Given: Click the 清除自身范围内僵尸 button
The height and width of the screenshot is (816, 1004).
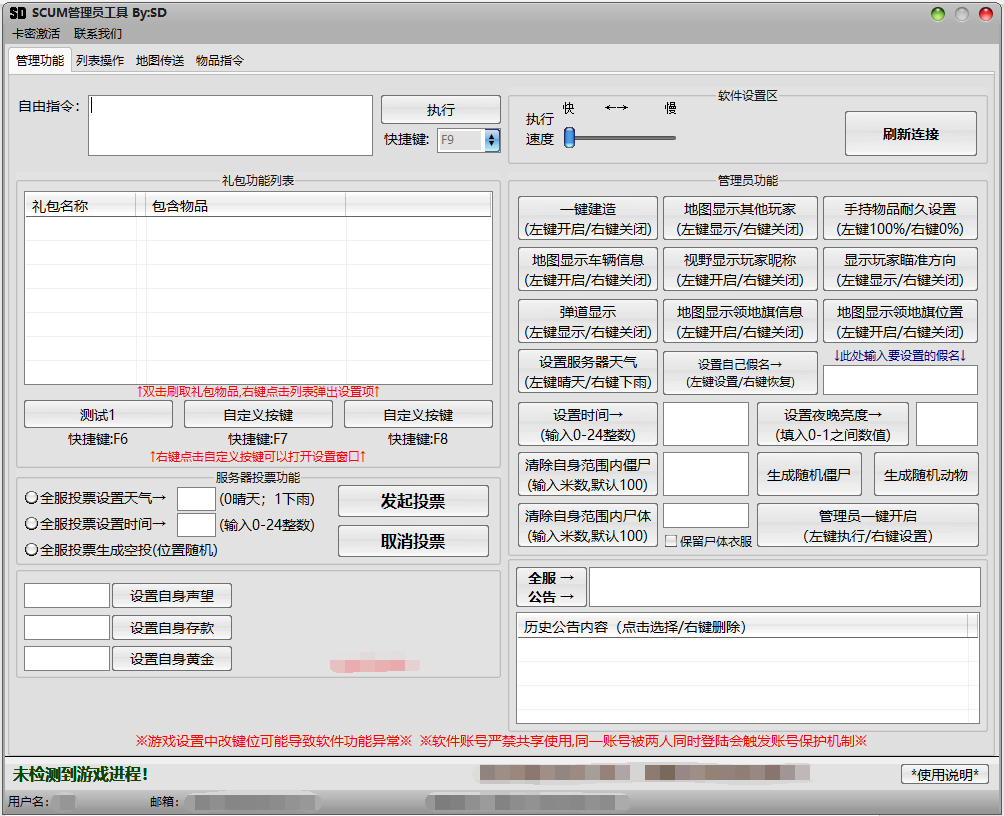Looking at the screenshot, I should 588,474.
